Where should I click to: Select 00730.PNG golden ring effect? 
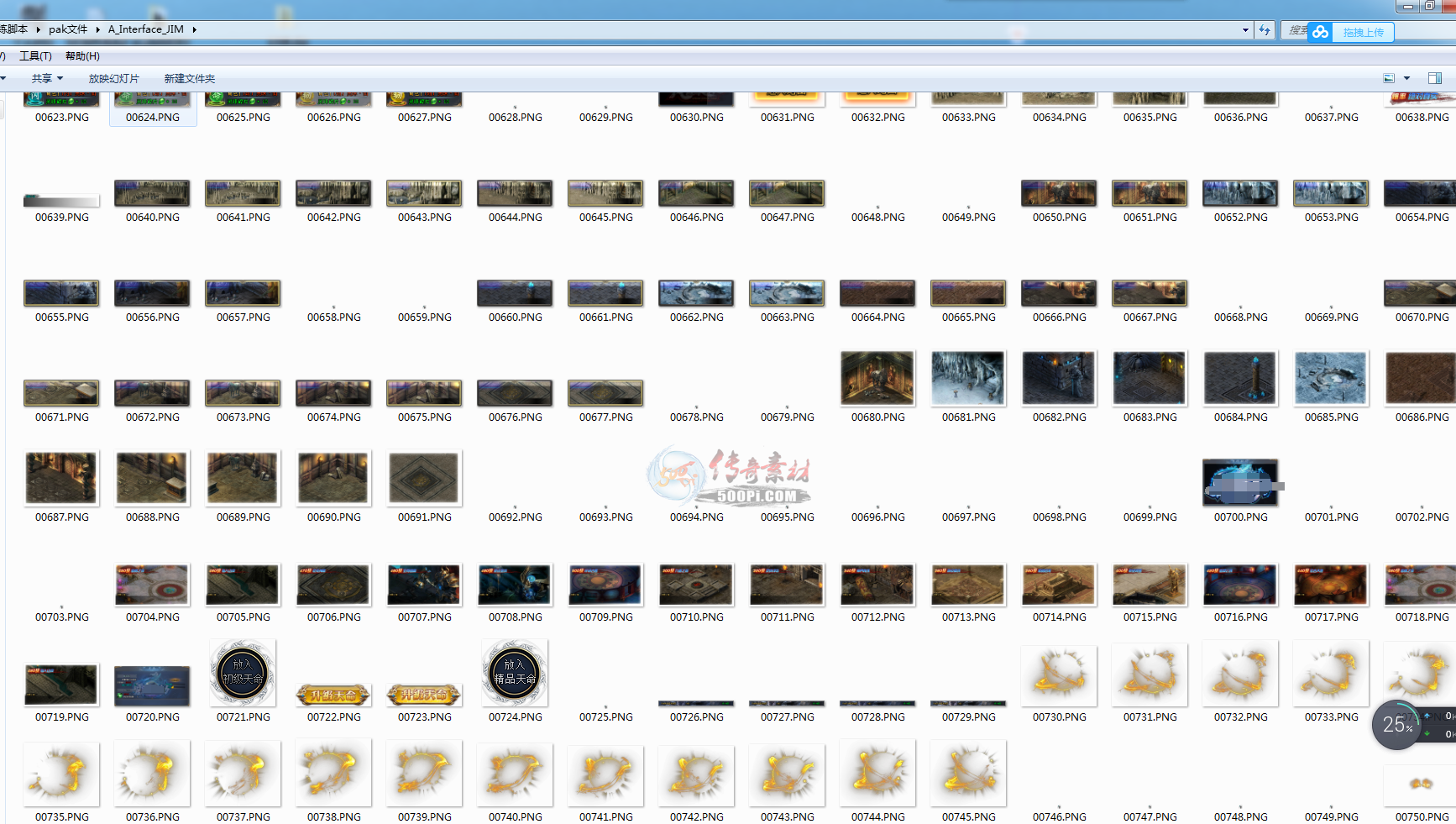tap(1059, 676)
